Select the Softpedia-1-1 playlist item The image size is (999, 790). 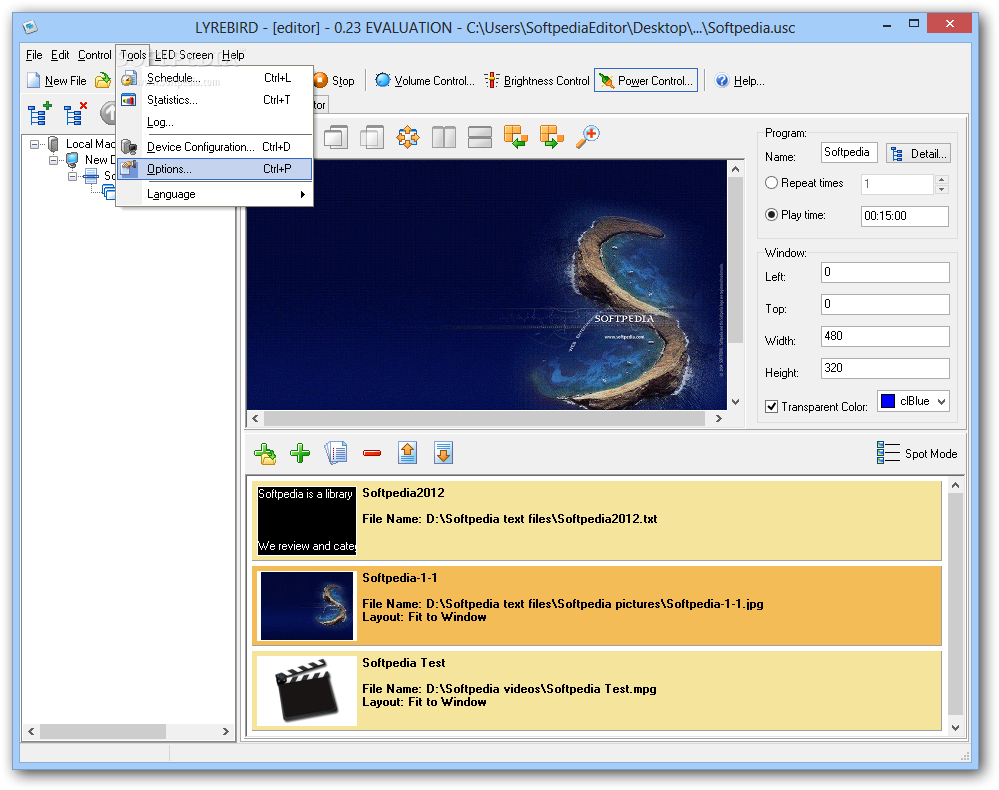(596, 605)
